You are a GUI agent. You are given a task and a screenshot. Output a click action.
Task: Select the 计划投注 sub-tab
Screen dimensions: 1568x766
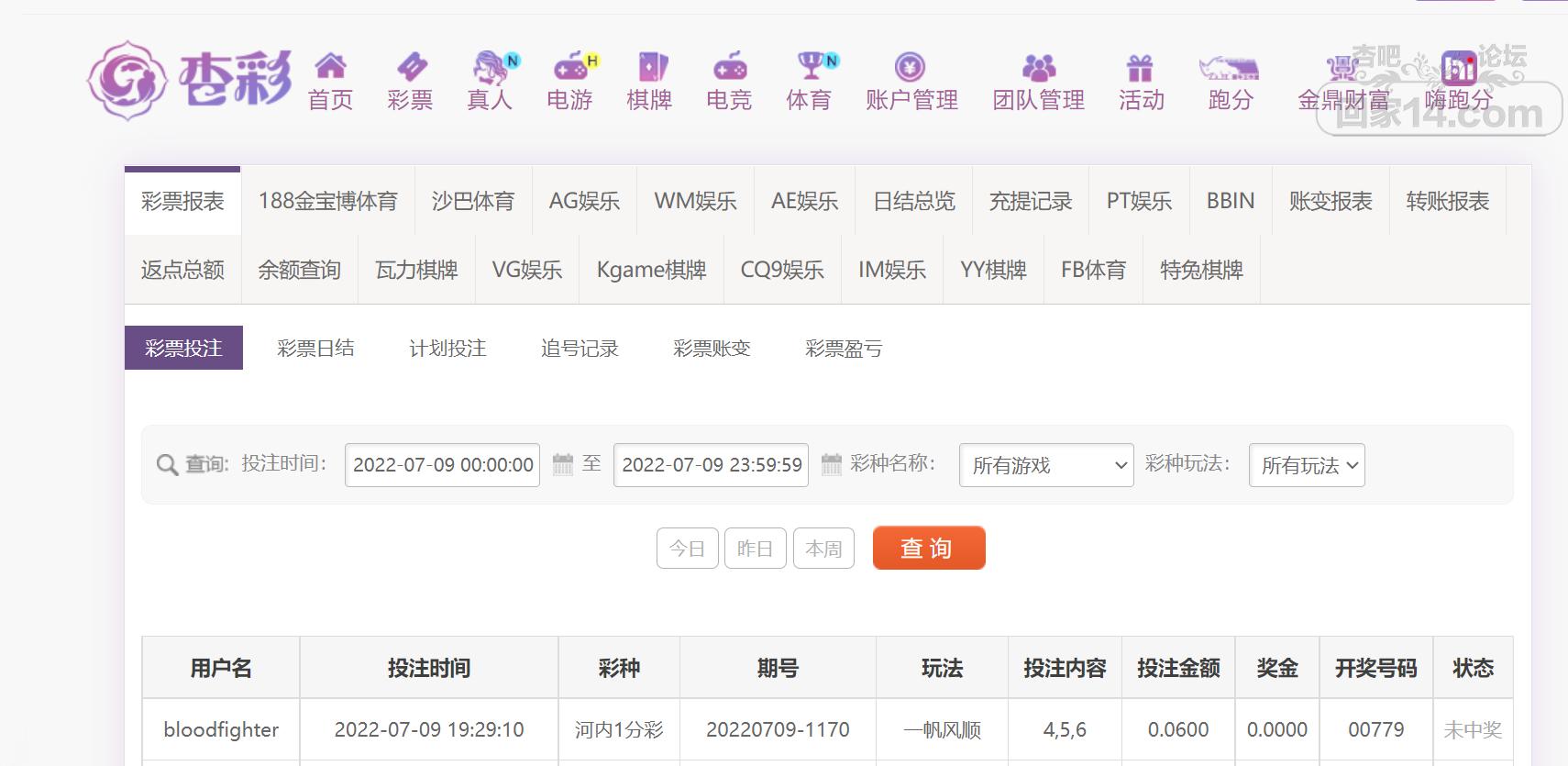[447, 348]
